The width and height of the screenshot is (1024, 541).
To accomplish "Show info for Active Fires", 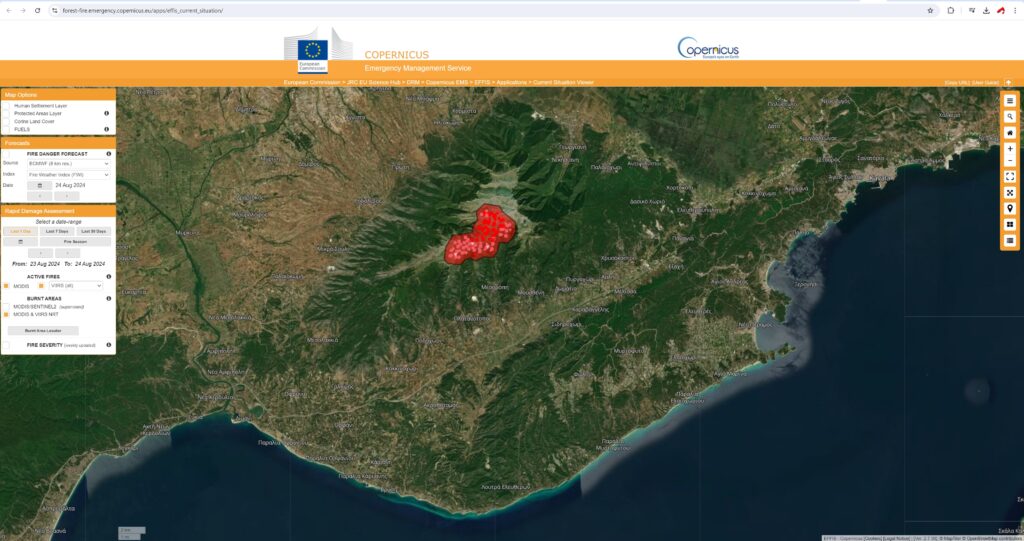I will [108, 276].
